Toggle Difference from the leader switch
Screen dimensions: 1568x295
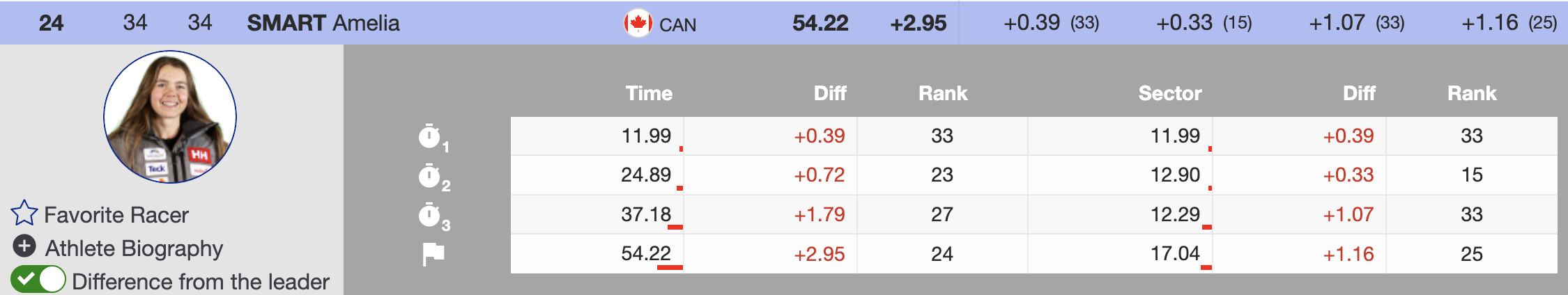coord(38,280)
